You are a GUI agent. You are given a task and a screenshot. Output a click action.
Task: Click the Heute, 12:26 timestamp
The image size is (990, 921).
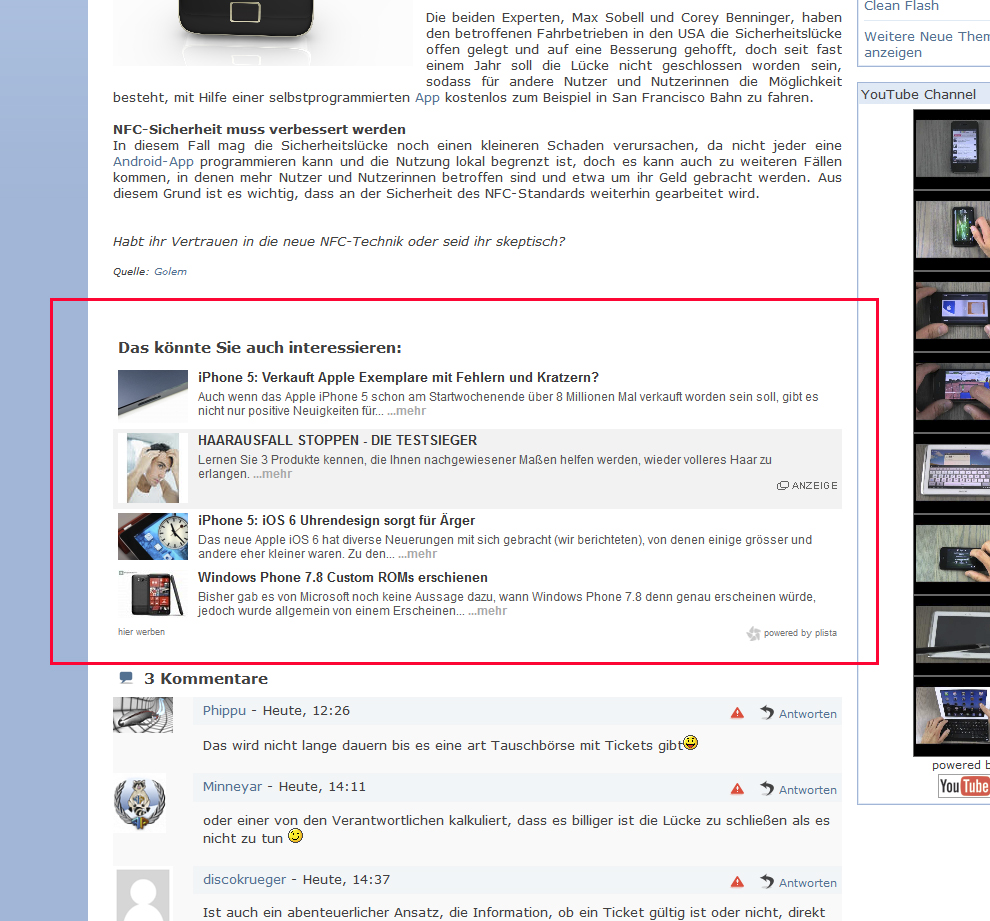(306, 711)
